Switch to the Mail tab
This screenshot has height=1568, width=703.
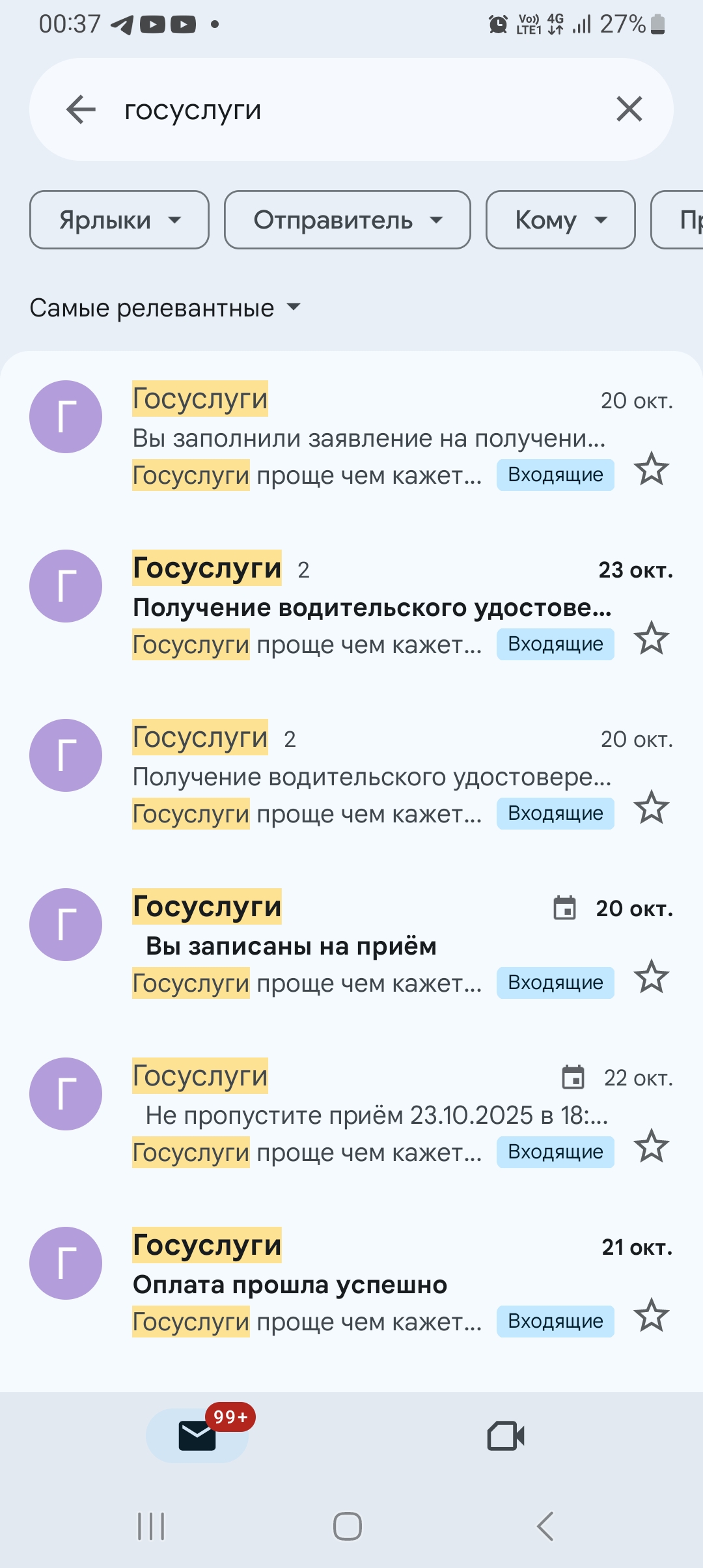pyautogui.click(x=197, y=1435)
